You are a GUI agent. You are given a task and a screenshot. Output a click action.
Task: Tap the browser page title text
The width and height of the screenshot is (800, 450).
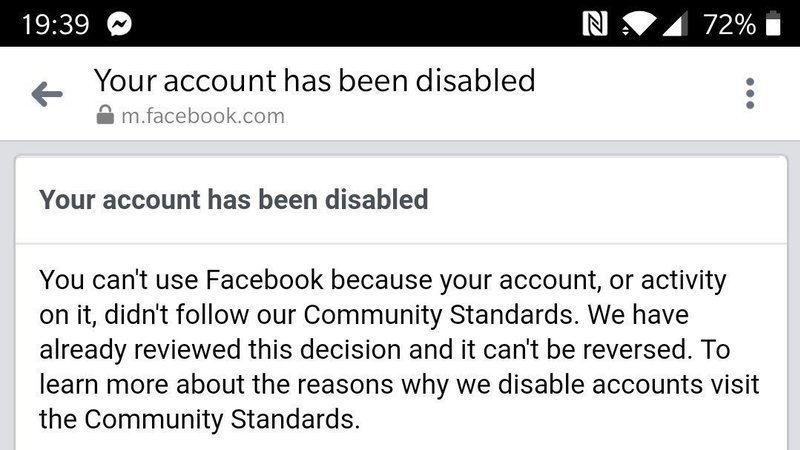(314, 81)
